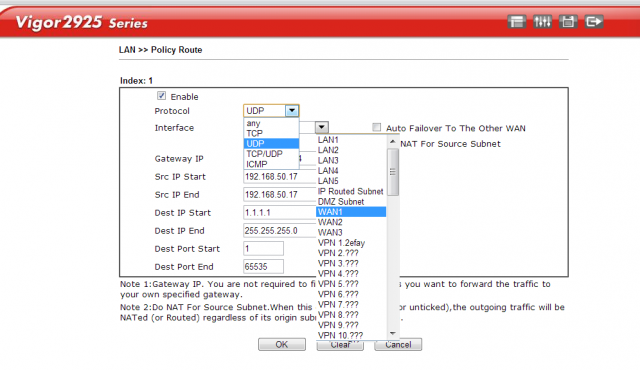Select LAN1 in Interface list
This screenshot has width=640, height=370.
coord(351,140)
